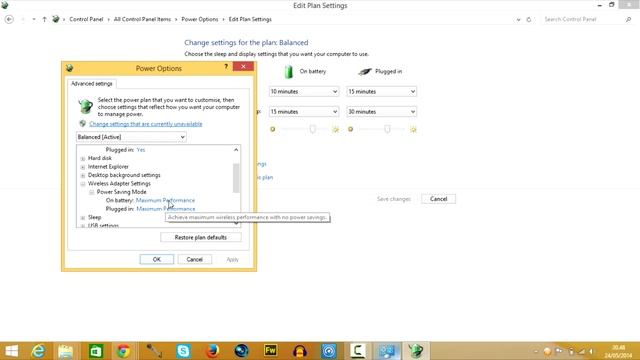Click Cancel in Edit Plan Settings window
The height and width of the screenshot is (360, 640).
click(x=438, y=199)
